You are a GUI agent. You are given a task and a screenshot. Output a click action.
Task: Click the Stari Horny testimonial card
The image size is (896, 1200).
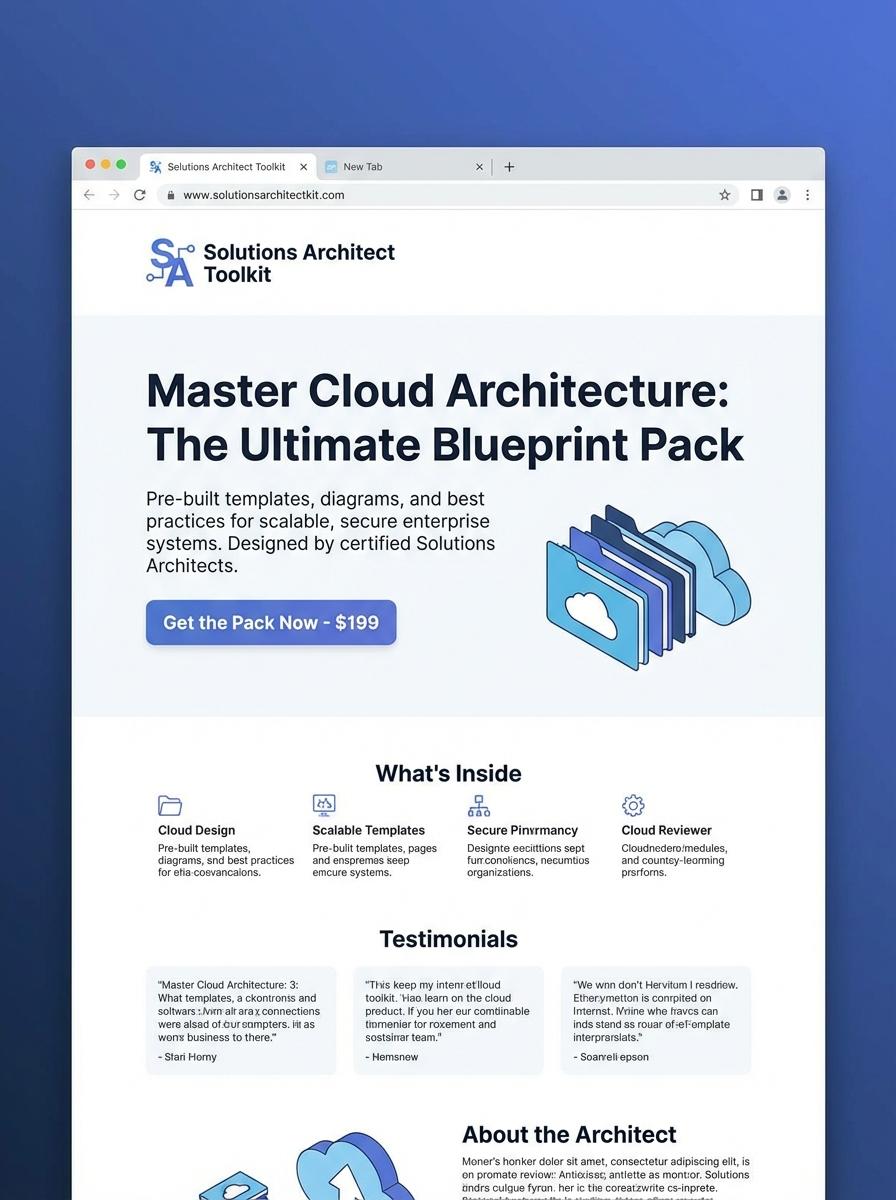[x=240, y=1020]
